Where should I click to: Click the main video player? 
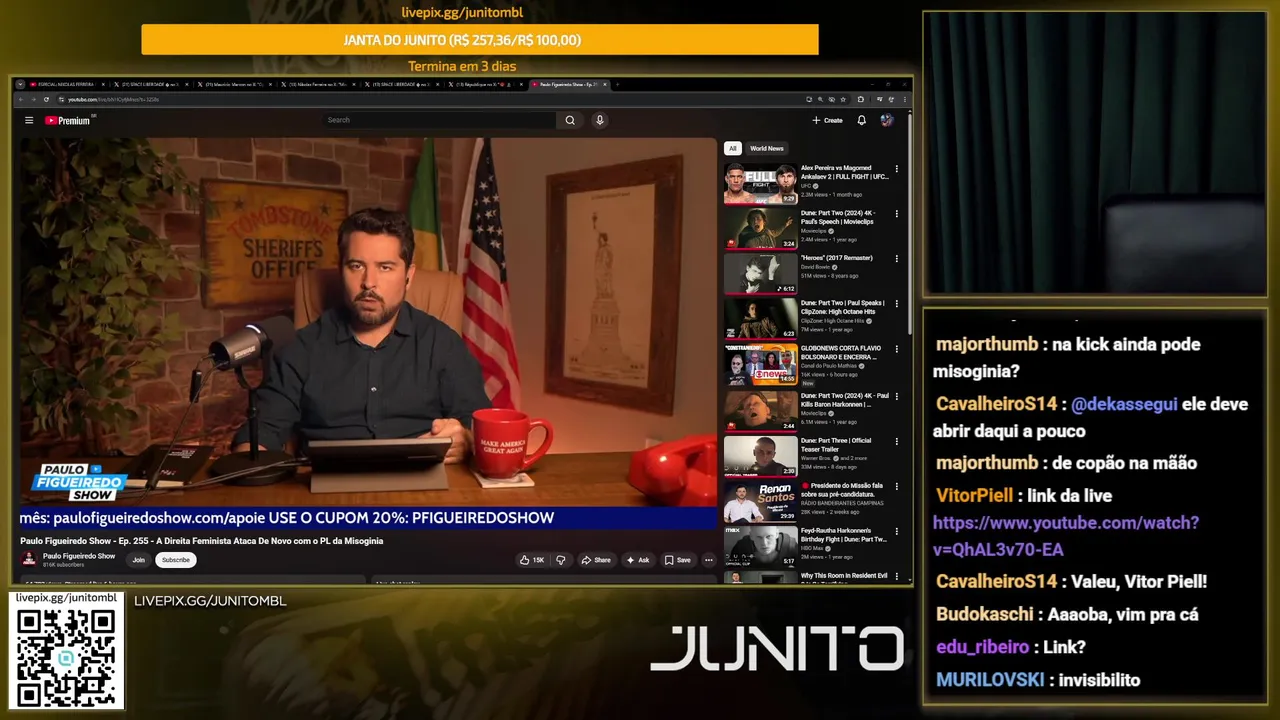click(x=368, y=332)
